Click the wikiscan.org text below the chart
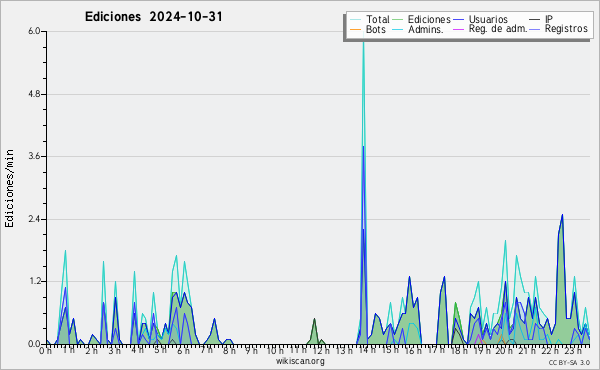This screenshot has width=600, height=370. (x=300, y=361)
